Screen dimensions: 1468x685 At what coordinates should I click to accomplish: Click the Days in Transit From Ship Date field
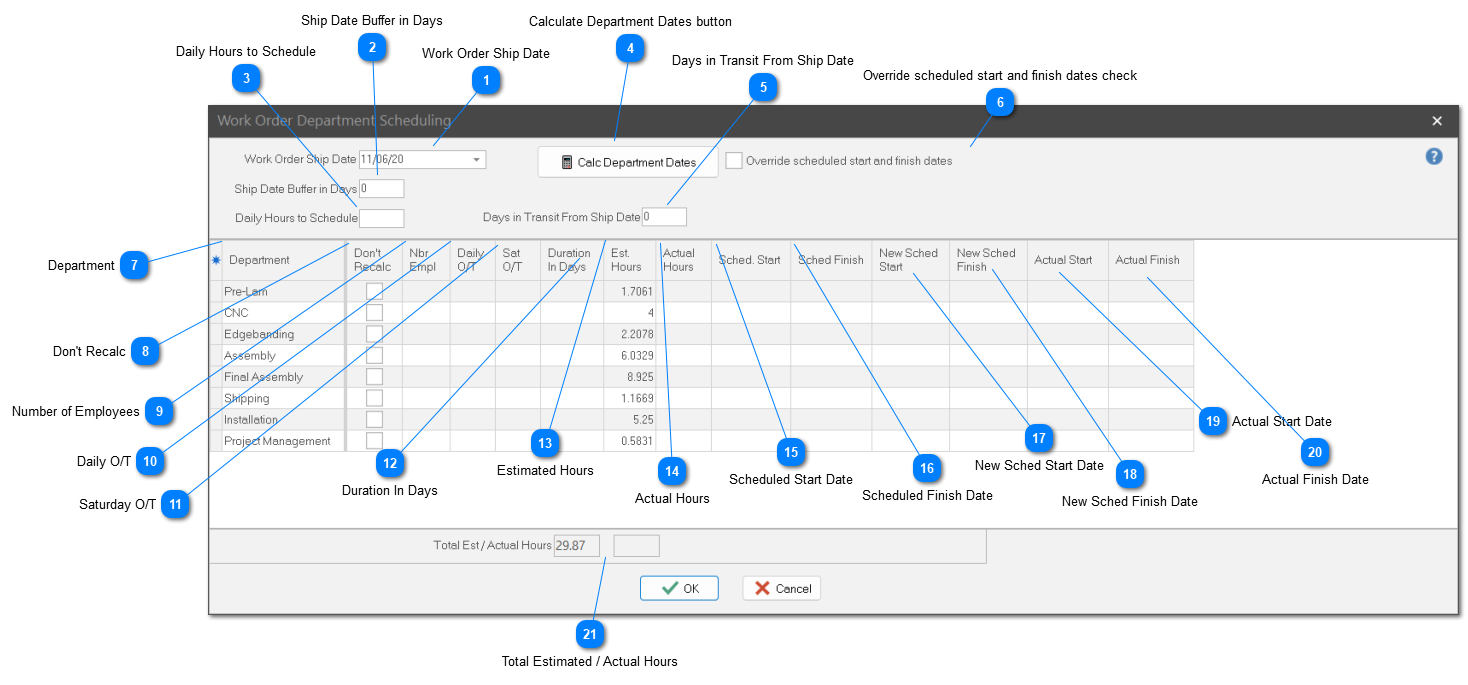click(x=665, y=216)
